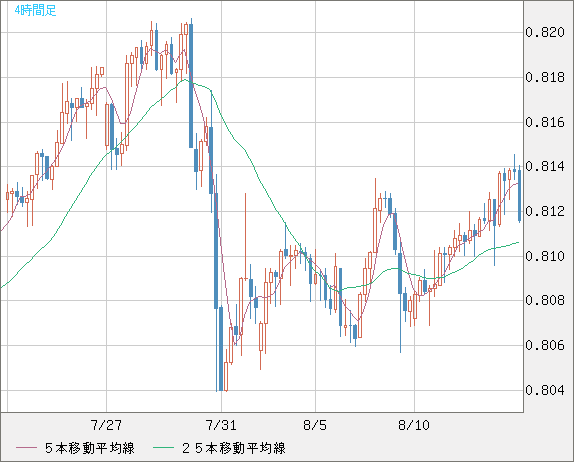Click the 7/31 date label
This screenshot has height=462, width=574.
click(221, 425)
